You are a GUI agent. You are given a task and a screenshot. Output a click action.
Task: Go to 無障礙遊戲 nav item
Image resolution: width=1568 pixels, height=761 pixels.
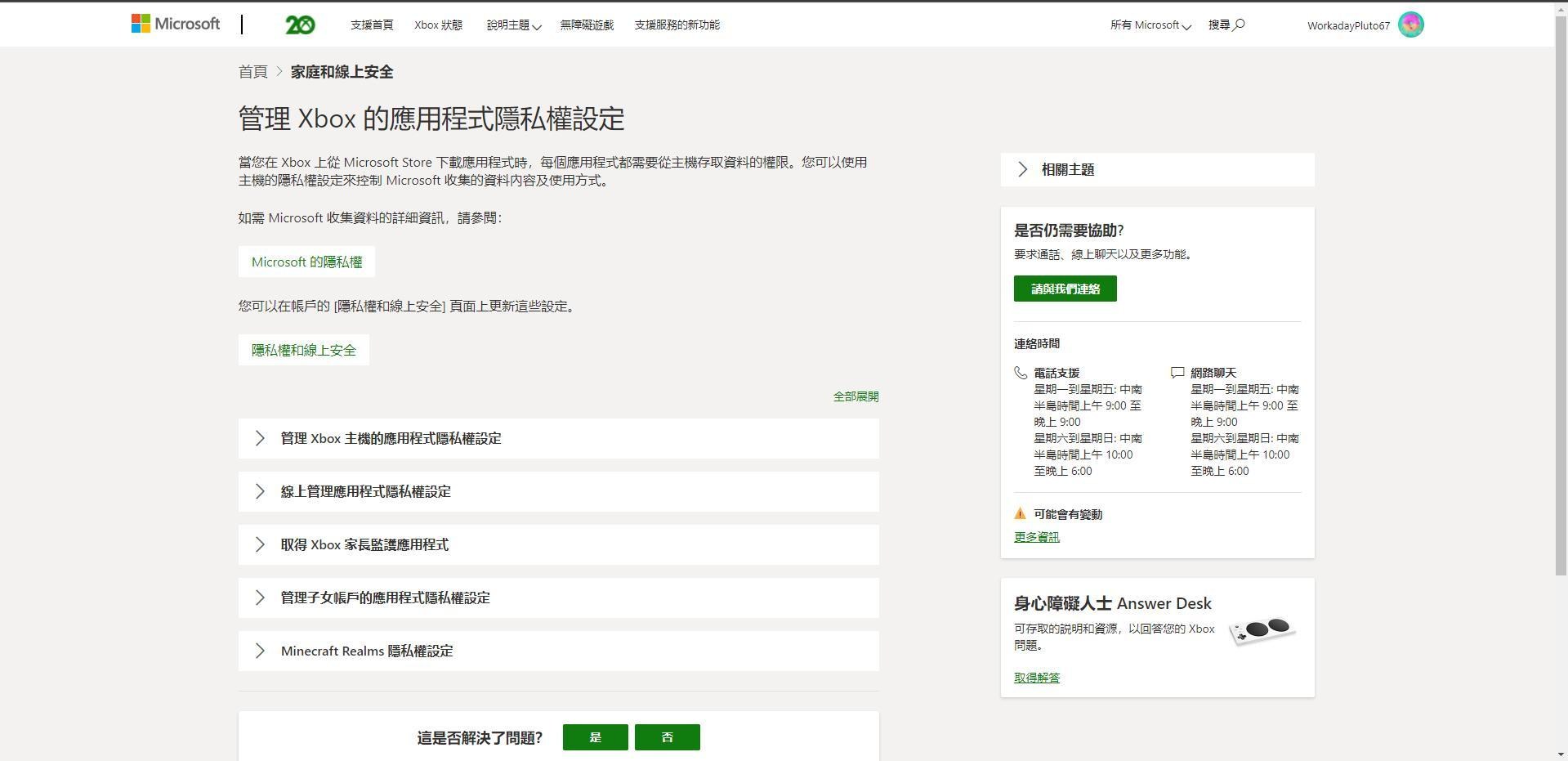coord(587,25)
